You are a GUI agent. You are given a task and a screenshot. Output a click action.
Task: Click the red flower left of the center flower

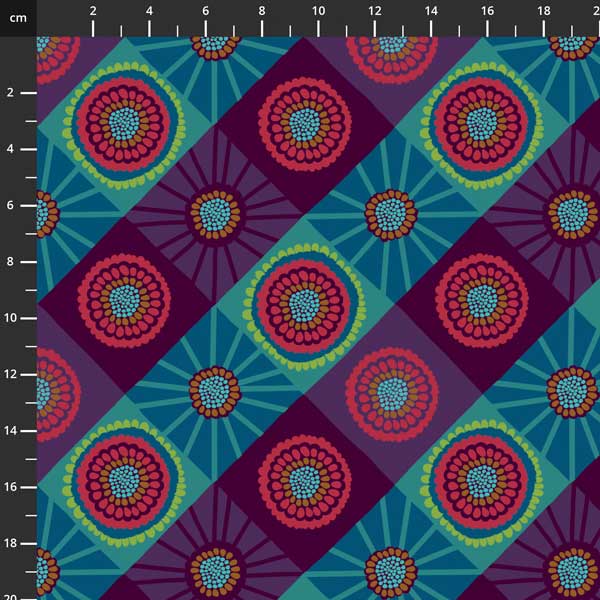click(x=125, y=301)
